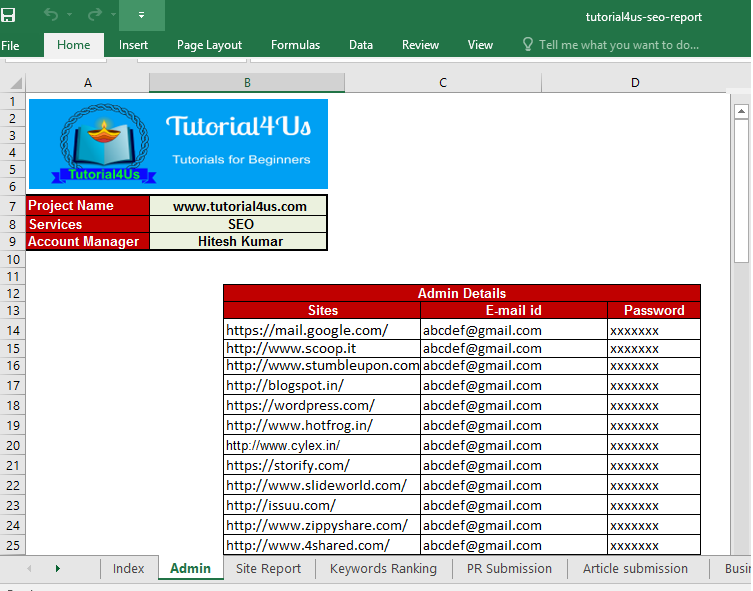Open the Article submission sheet tab
753x591 pixels.
tap(635, 568)
